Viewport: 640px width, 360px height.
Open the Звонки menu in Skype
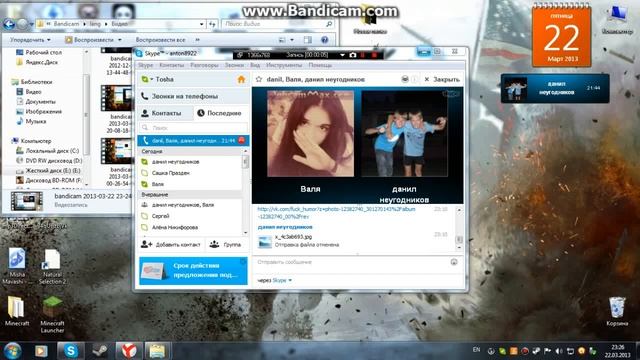[234, 65]
